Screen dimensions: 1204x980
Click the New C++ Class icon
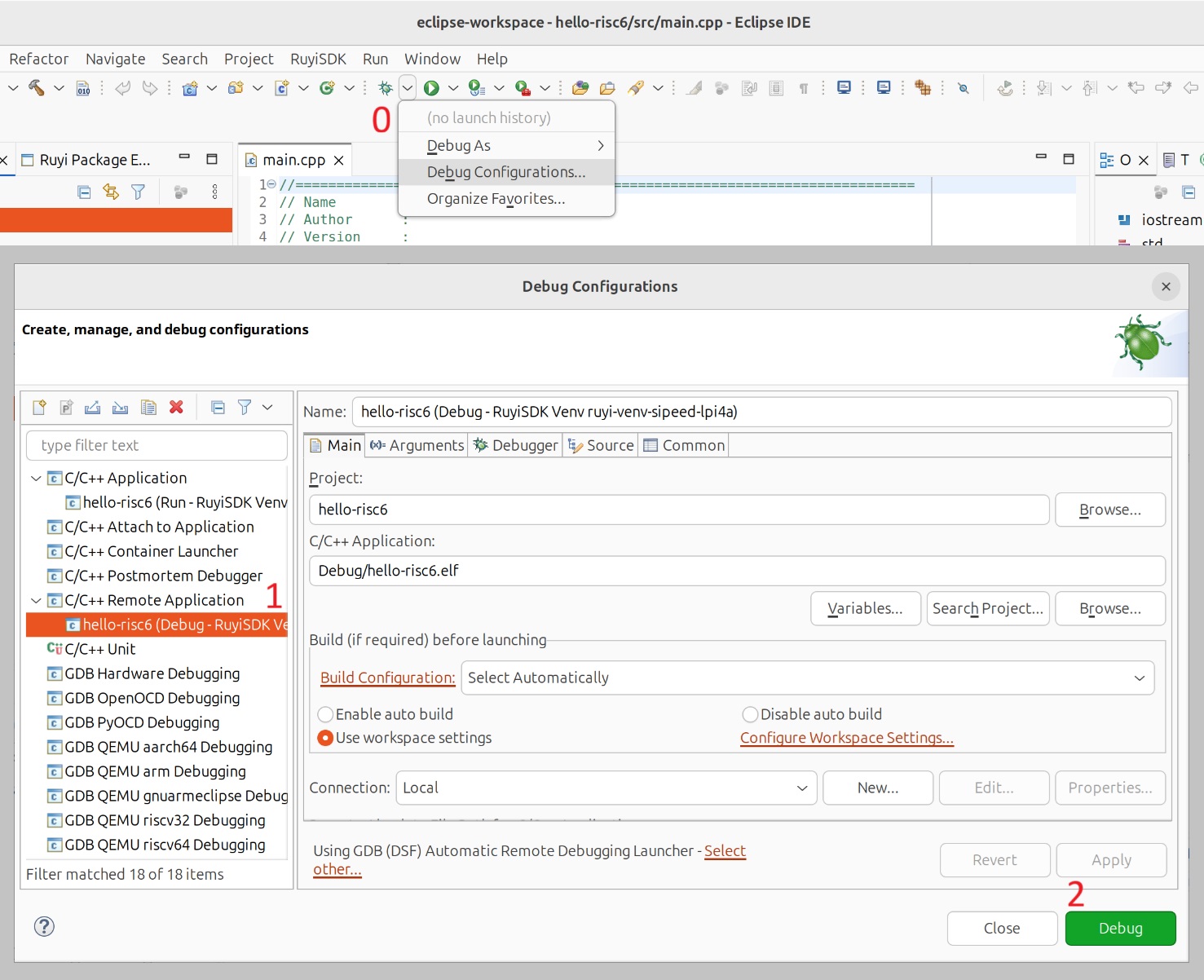327,88
